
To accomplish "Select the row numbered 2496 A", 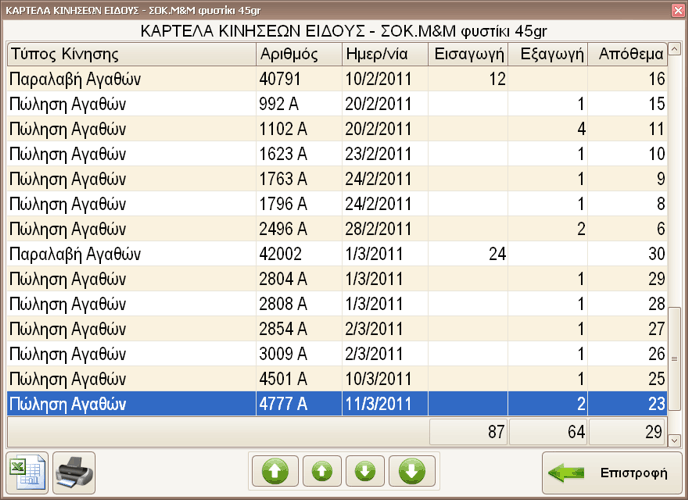I will 337,229.
